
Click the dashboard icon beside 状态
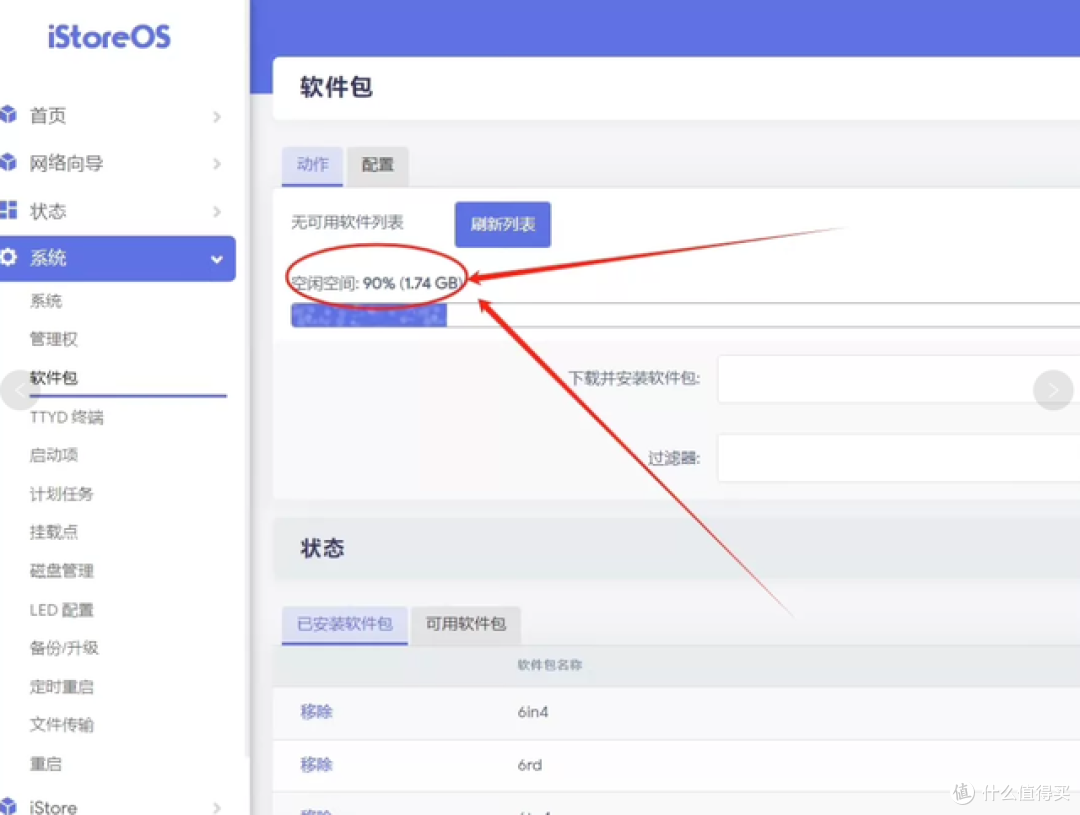pos(8,210)
